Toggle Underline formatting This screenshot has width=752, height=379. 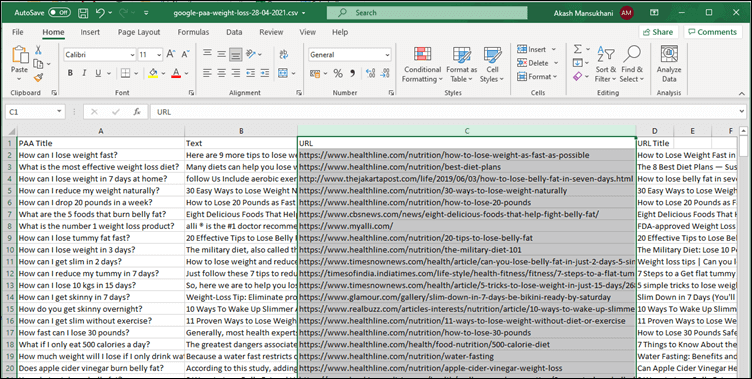coord(98,73)
